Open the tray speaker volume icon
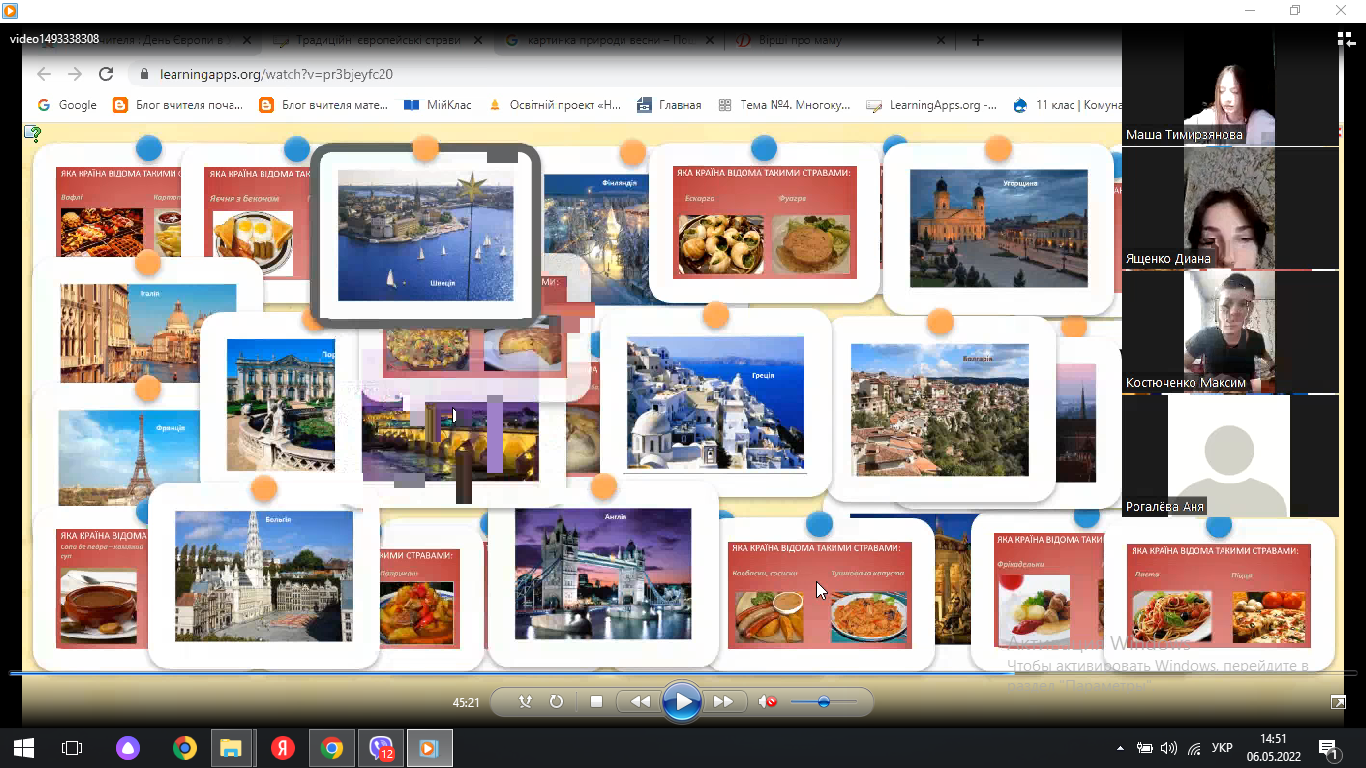 point(1169,748)
